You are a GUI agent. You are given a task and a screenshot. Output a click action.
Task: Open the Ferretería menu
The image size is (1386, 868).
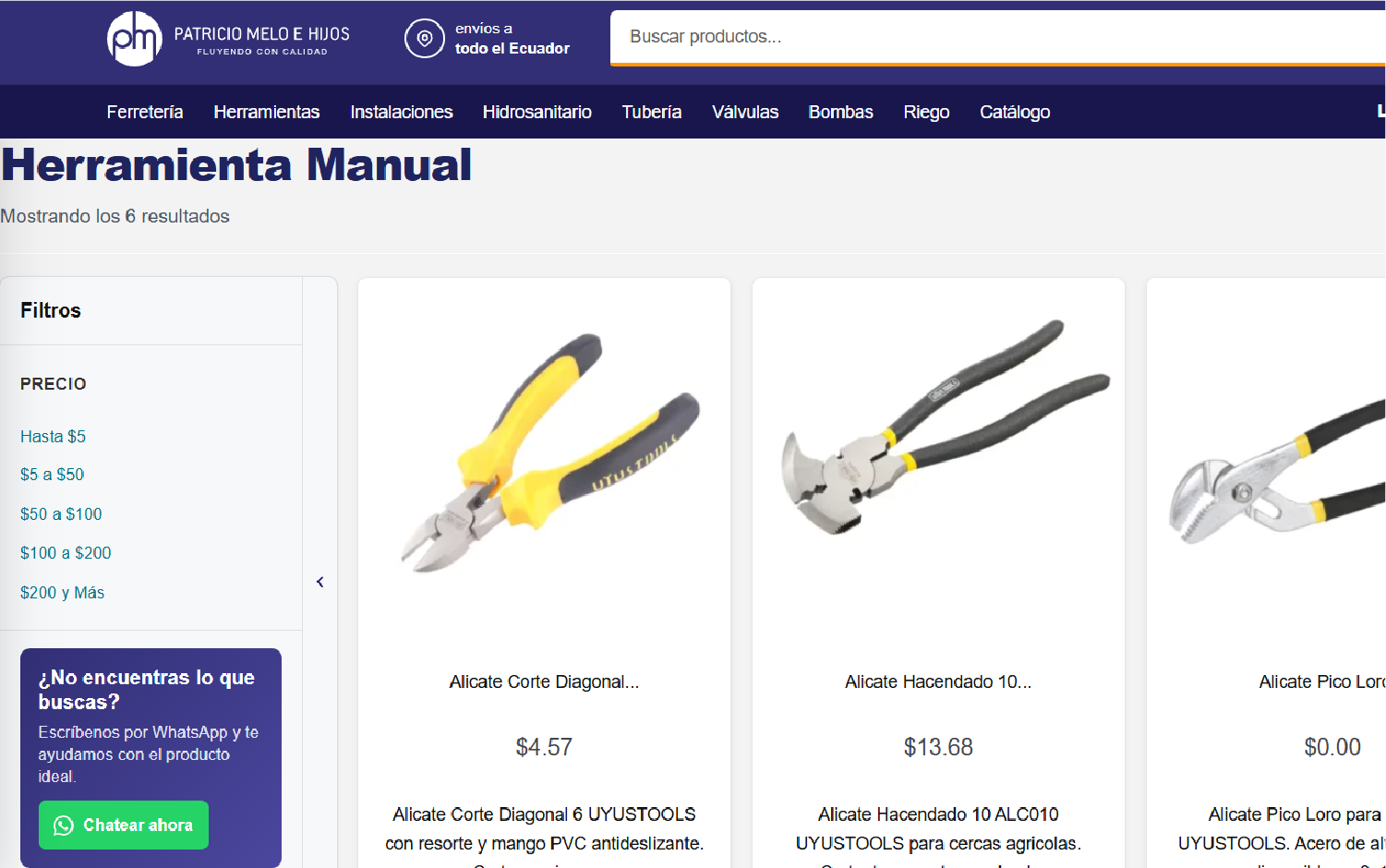[x=145, y=112]
